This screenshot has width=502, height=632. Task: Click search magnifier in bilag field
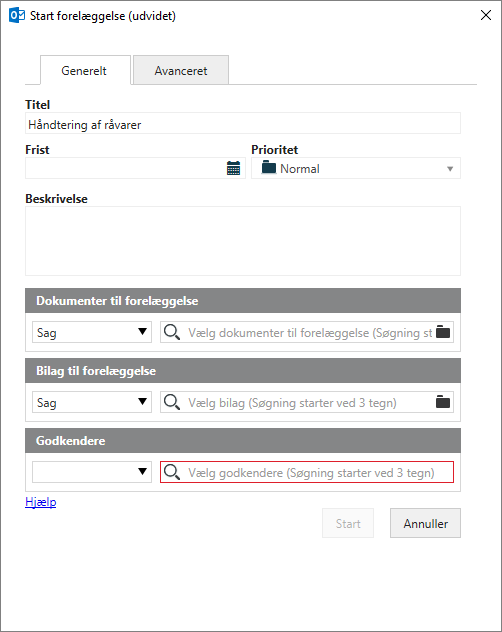(x=172, y=402)
